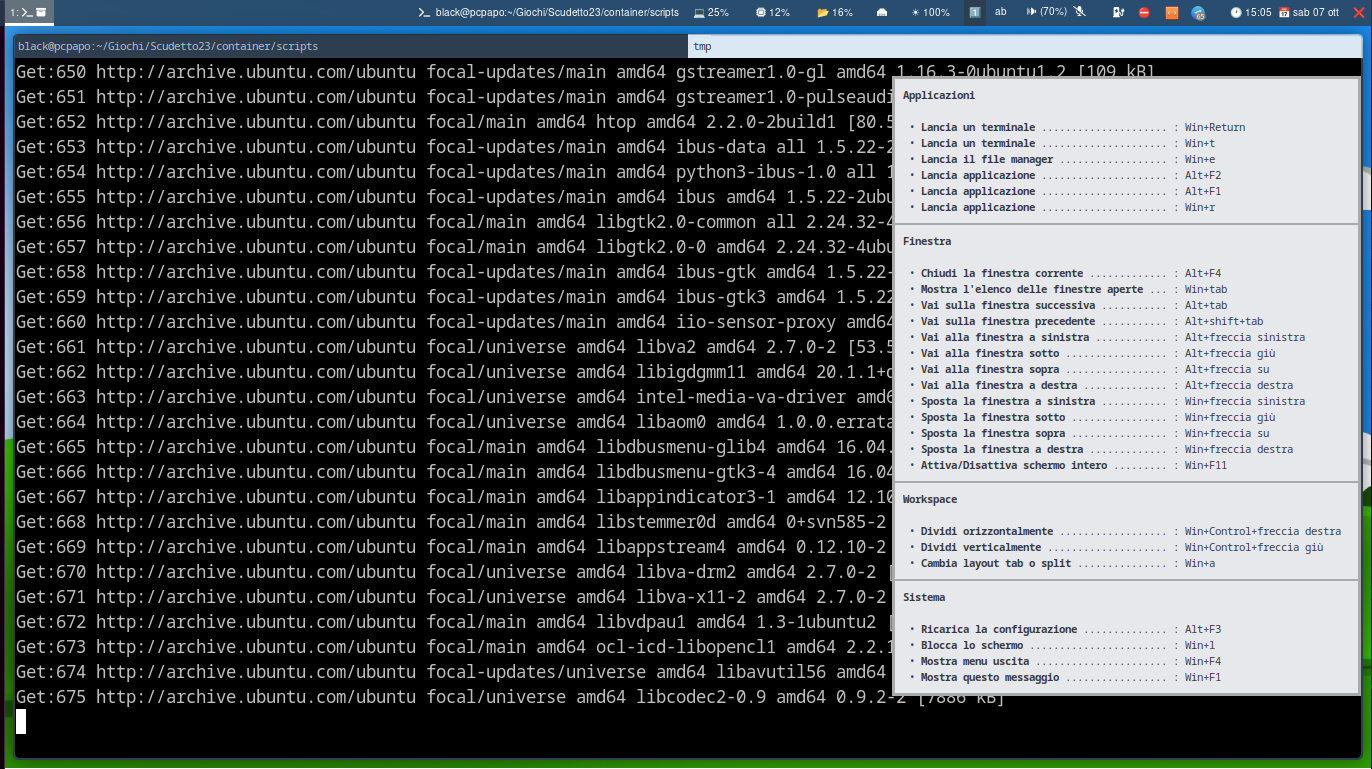The width and height of the screenshot is (1372, 769).
Task: Click the clock showing 15:05
Action: click(x=1251, y=12)
